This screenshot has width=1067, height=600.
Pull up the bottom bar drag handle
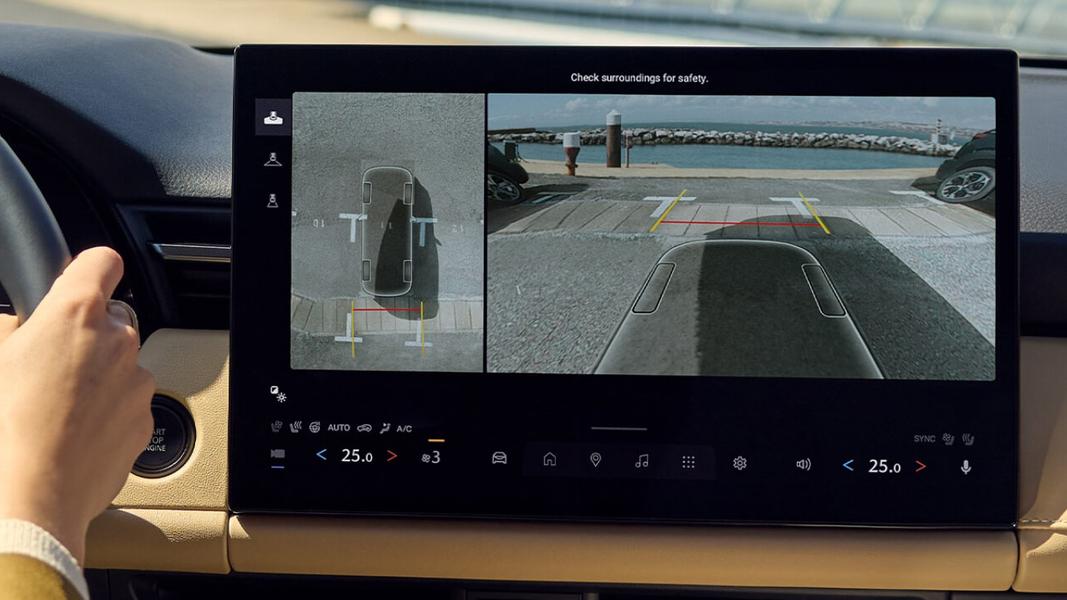(619, 429)
